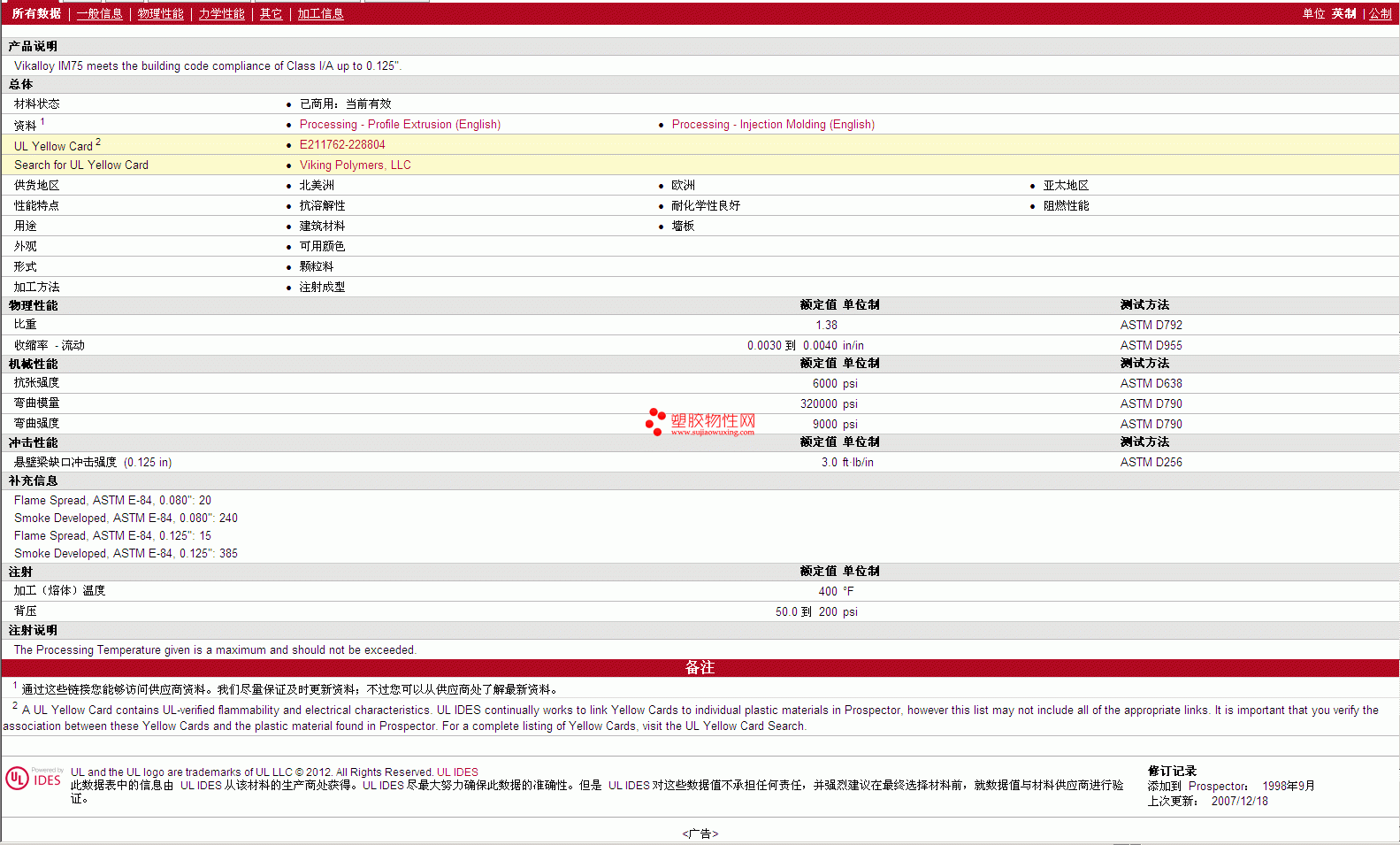The height and width of the screenshot is (845, 1400).
Task: Open UL Yellow Card E211762-228804
Action: [342, 145]
